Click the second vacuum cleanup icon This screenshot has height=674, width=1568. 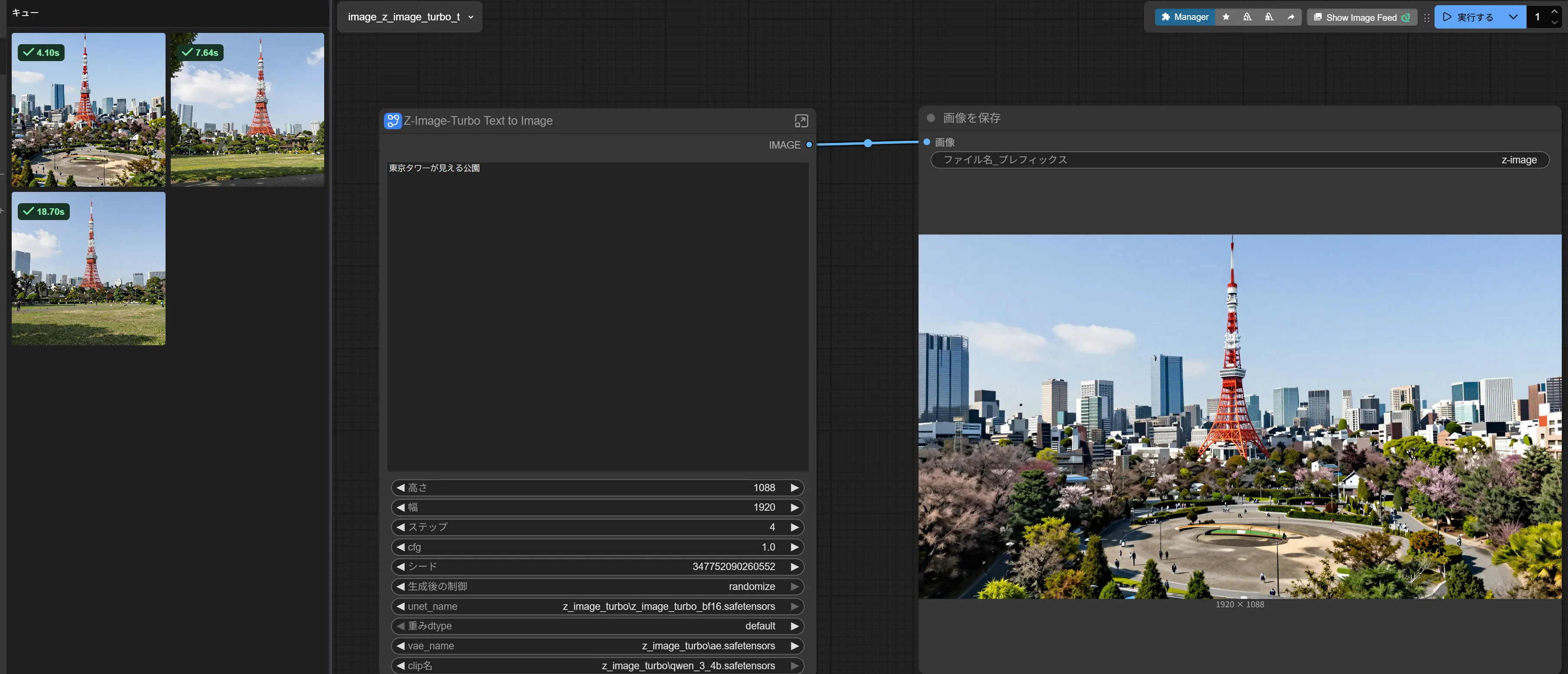tap(1269, 17)
